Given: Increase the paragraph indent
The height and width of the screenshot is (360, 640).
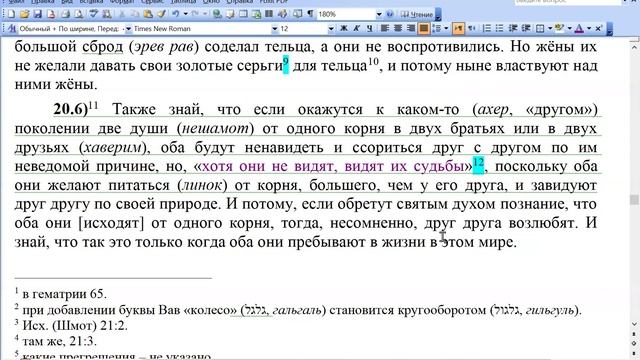Looking at the screenshot, I should [527, 28].
